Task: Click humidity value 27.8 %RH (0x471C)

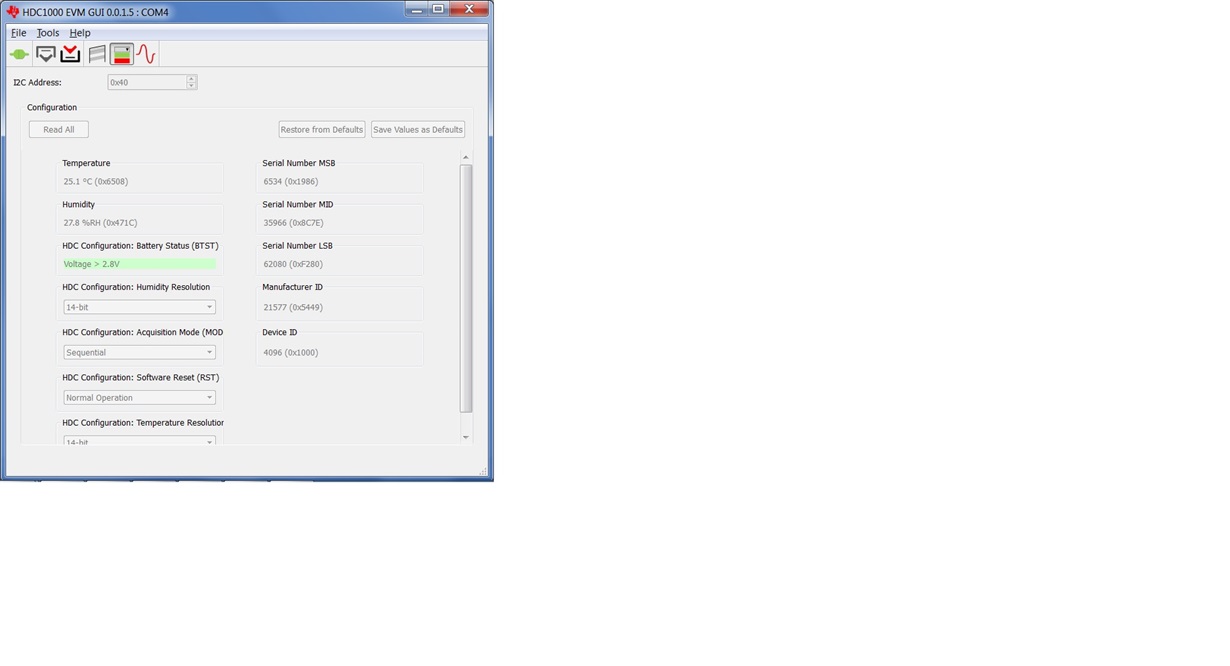Action: (100, 223)
